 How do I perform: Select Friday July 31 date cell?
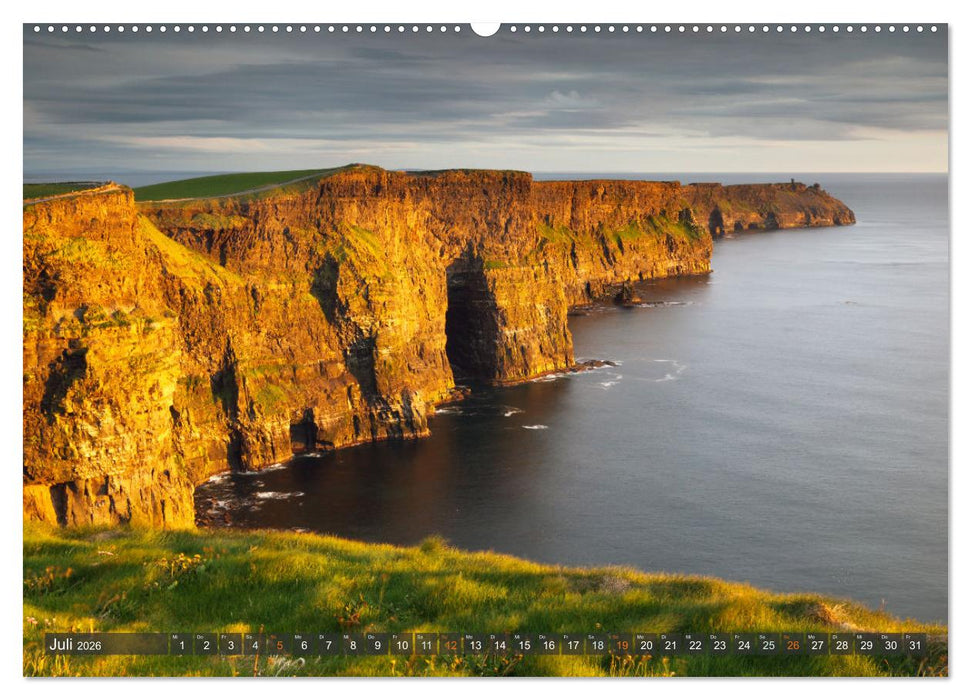(x=915, y=645)
